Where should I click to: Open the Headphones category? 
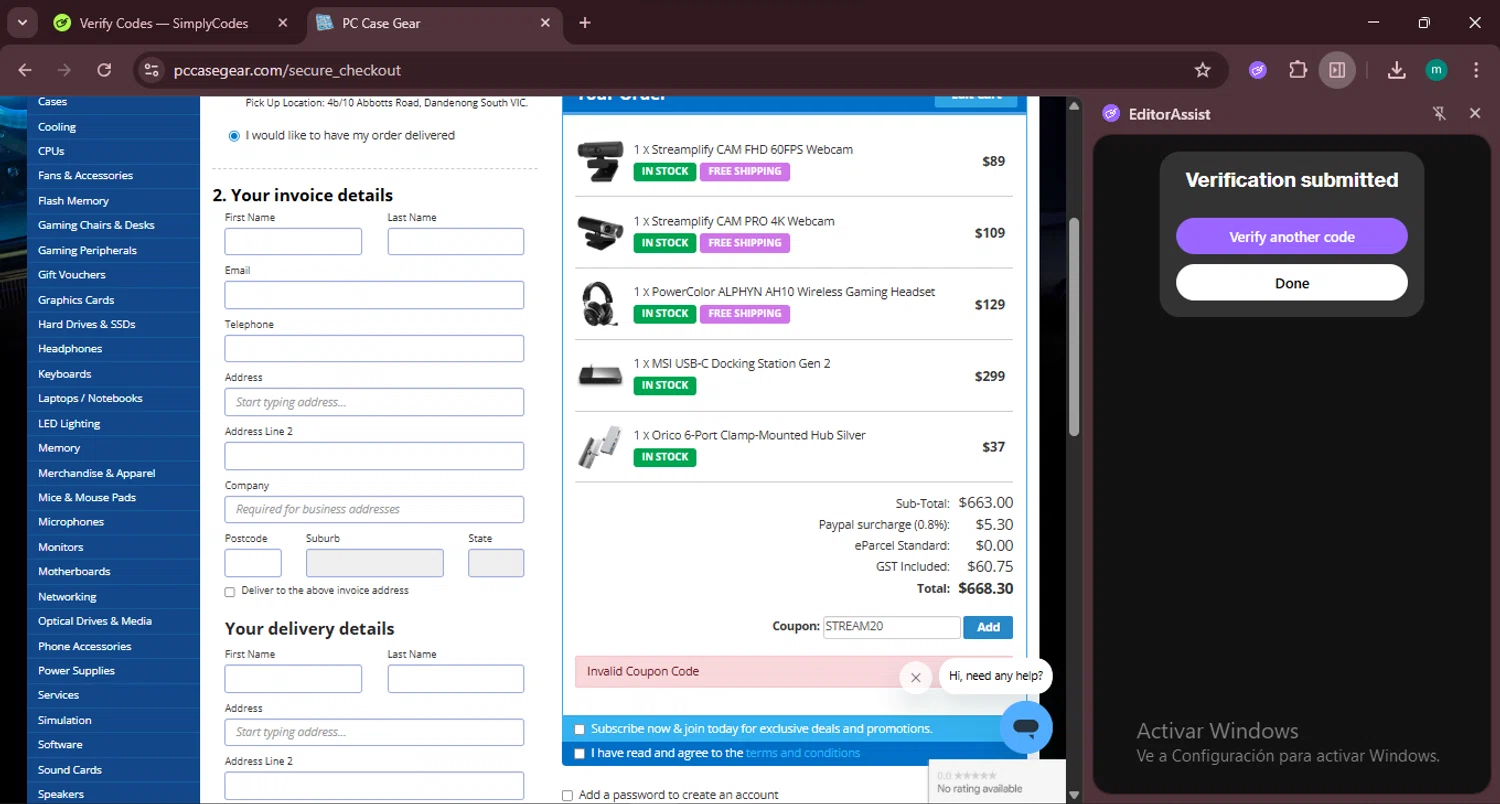tap(70, 349)
